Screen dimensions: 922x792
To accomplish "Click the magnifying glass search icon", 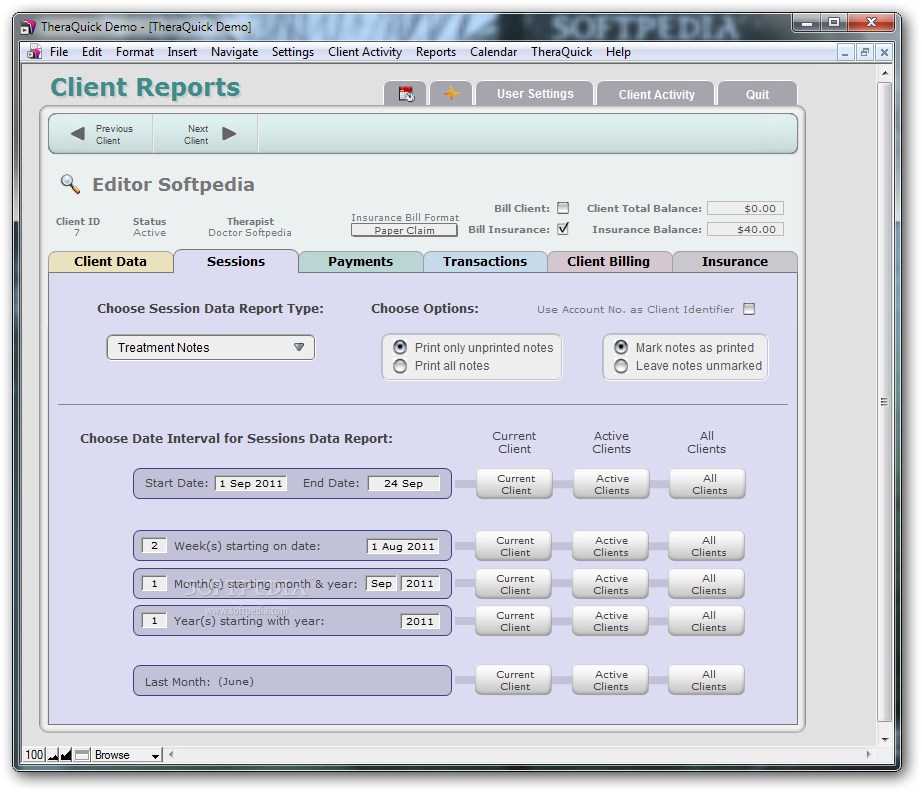I will (x=70, y=184).
